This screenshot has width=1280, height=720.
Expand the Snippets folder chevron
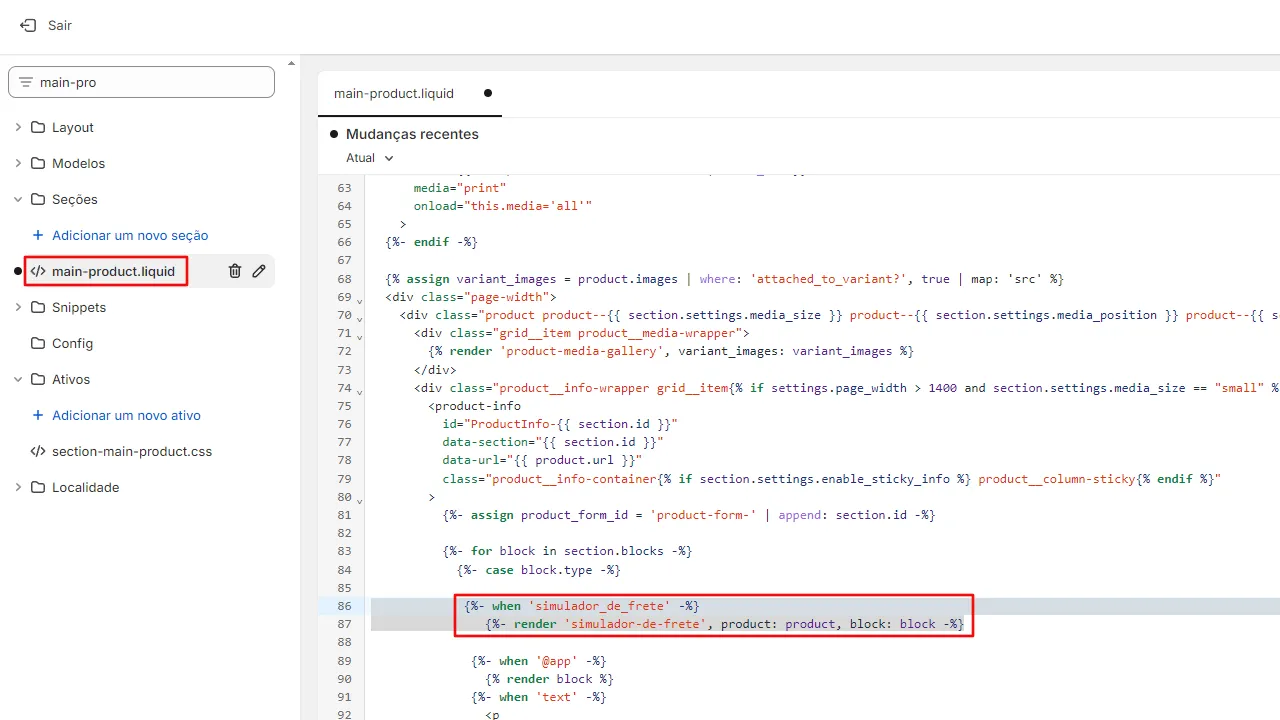coord(18,307)
